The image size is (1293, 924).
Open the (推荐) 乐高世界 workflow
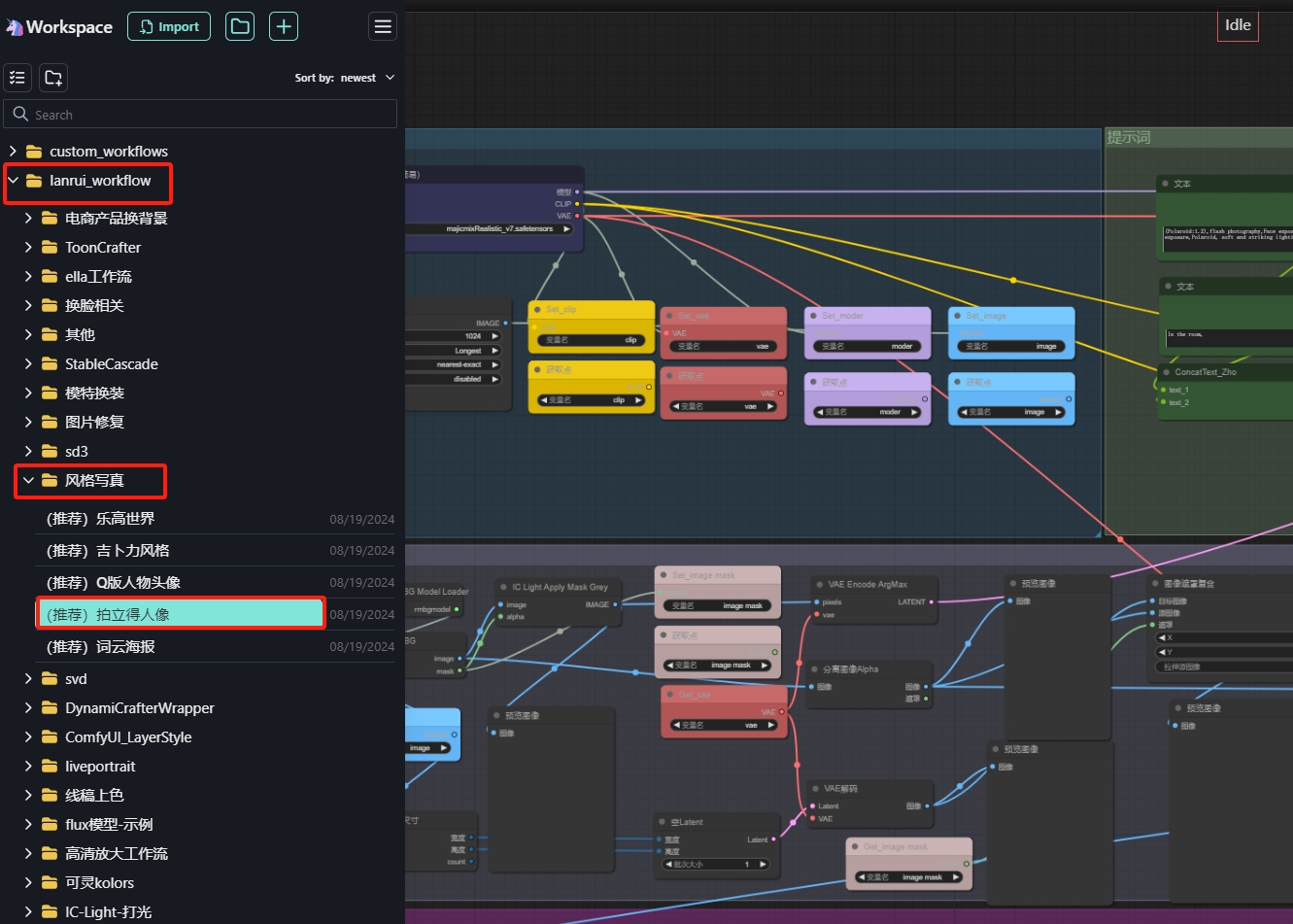[216, 519]
